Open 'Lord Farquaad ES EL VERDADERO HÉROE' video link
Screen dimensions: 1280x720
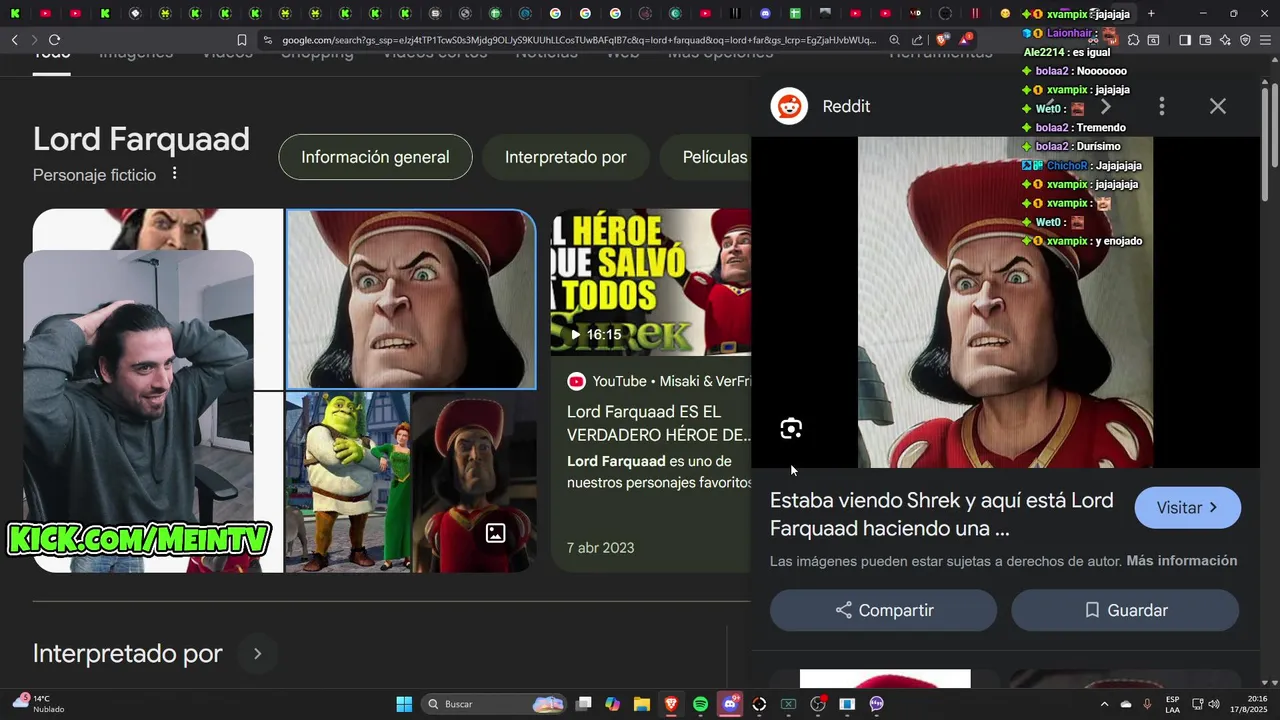[x=659, y=423]
